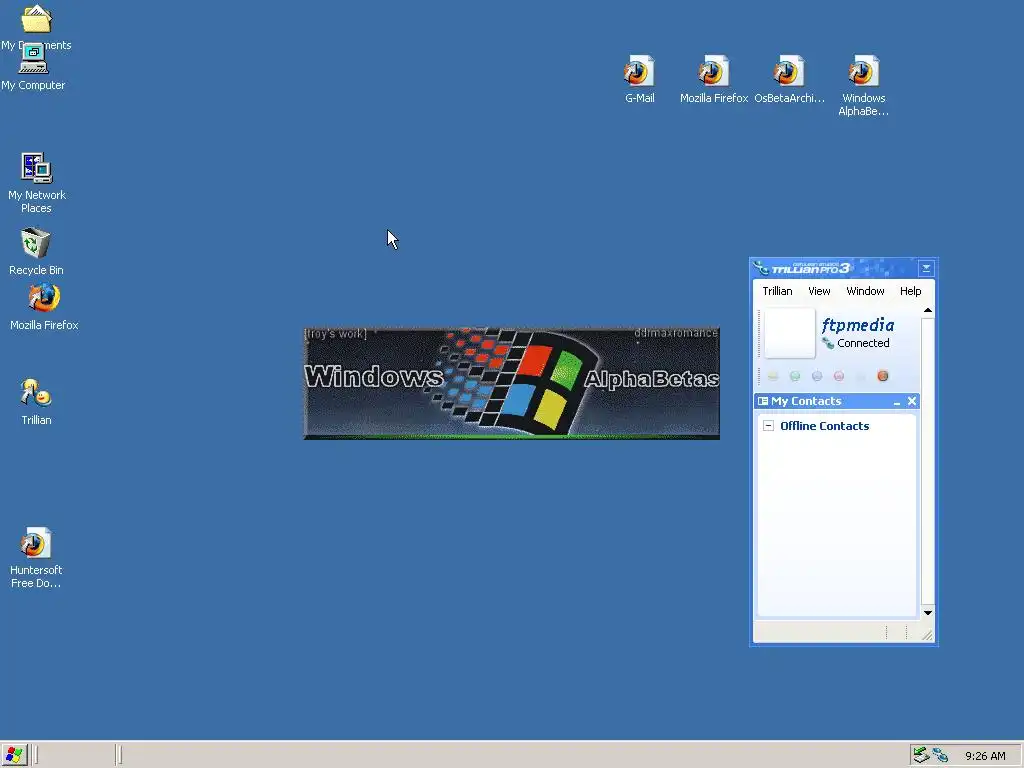The height and width of the screenshot is (768, 1024).
Task: Close the My Contacts panel
Action: (x=912, y=401)
